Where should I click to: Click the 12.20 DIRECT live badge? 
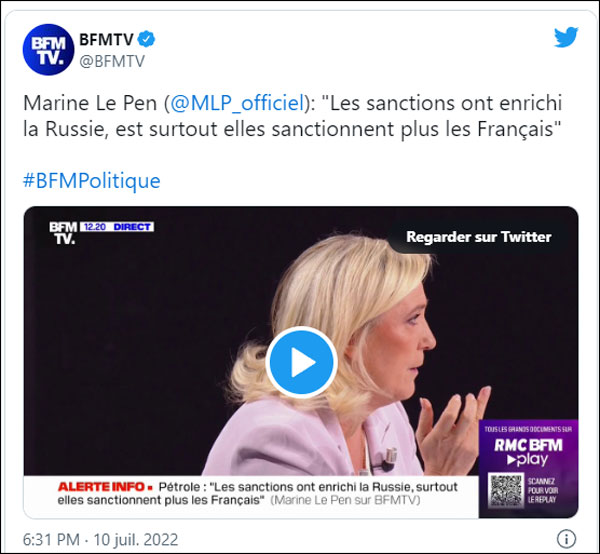point(117,227)
